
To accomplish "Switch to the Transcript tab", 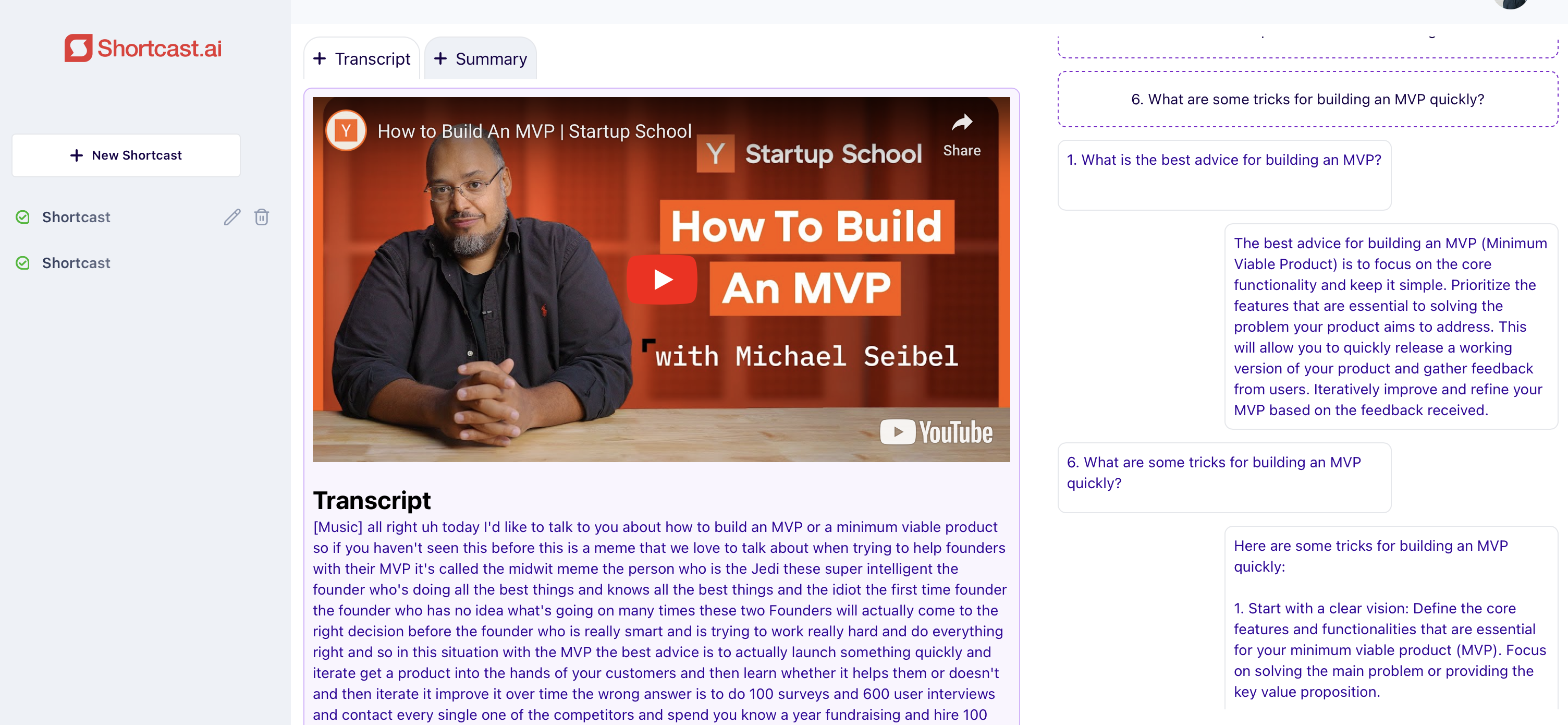I will [362, 58].
